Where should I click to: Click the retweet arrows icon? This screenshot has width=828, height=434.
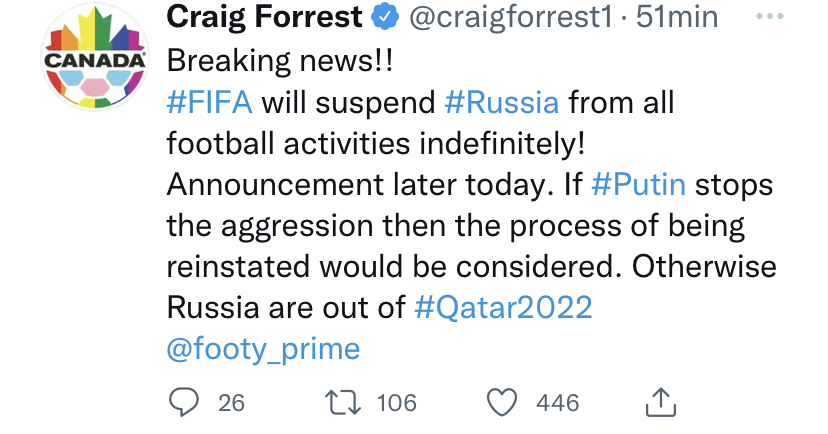point(341,402)
